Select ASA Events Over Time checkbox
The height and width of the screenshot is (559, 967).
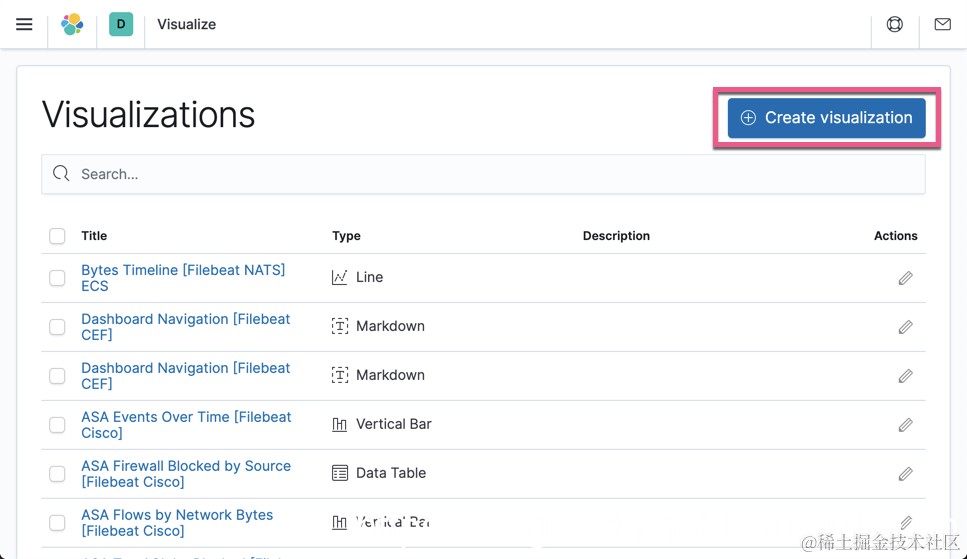coord(57,425)
